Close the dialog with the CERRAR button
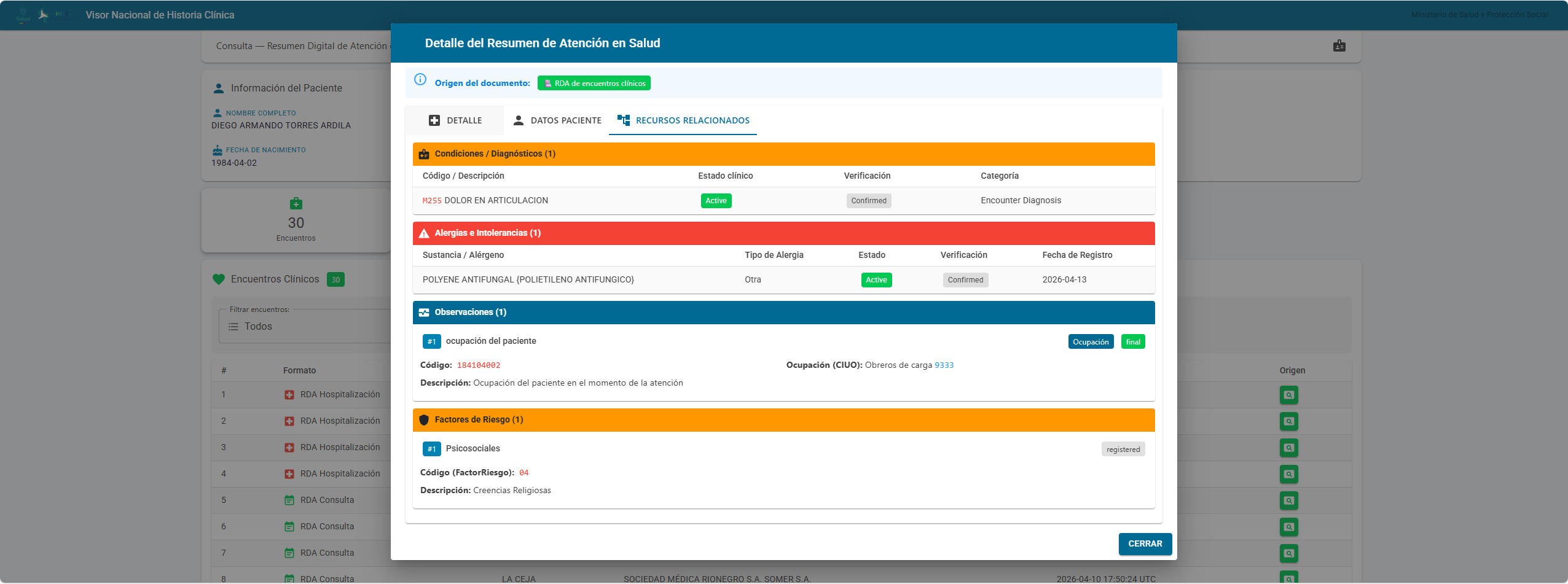 pyautogui.click(x=1145, y=543)
